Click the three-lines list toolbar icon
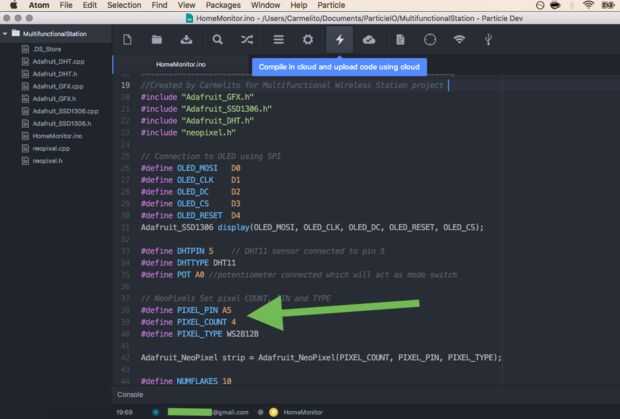The height and width of the screenshot is (419, 620). (x=278, y=40)
